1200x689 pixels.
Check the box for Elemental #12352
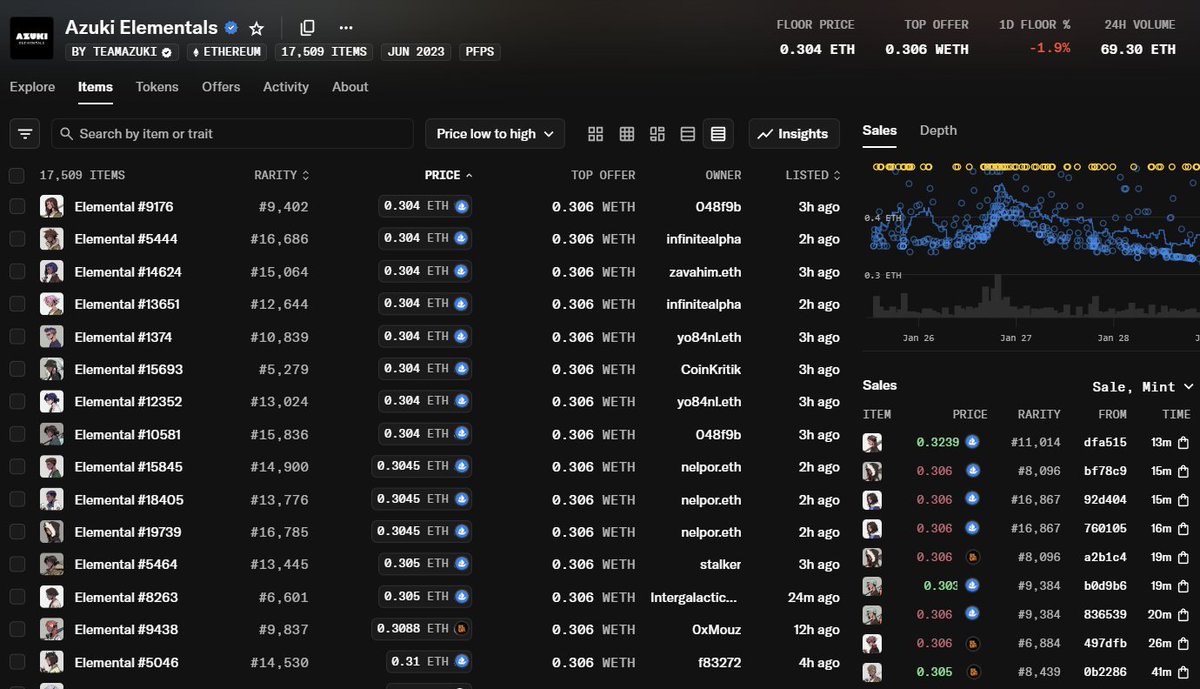[17, 401]
